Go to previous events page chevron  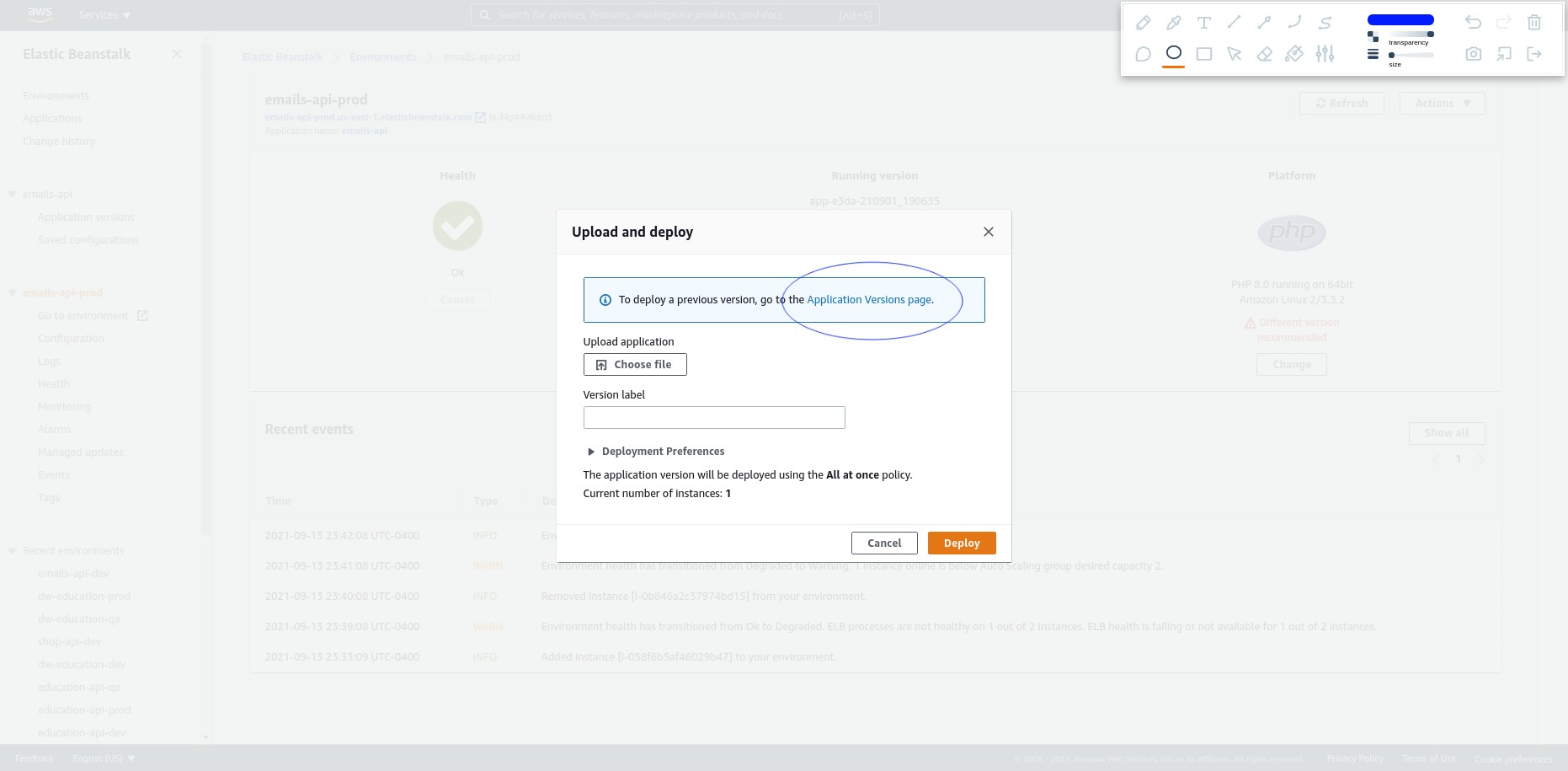pos(1437,459)
